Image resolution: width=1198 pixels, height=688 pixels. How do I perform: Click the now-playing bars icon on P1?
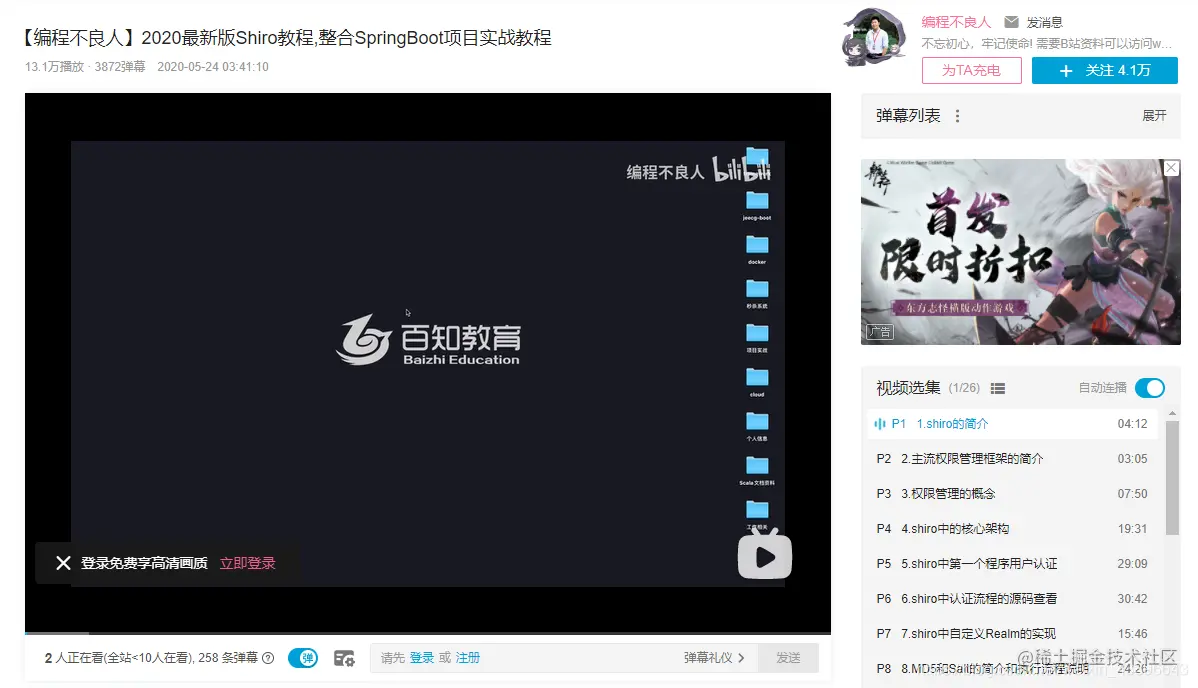point(880,424)
